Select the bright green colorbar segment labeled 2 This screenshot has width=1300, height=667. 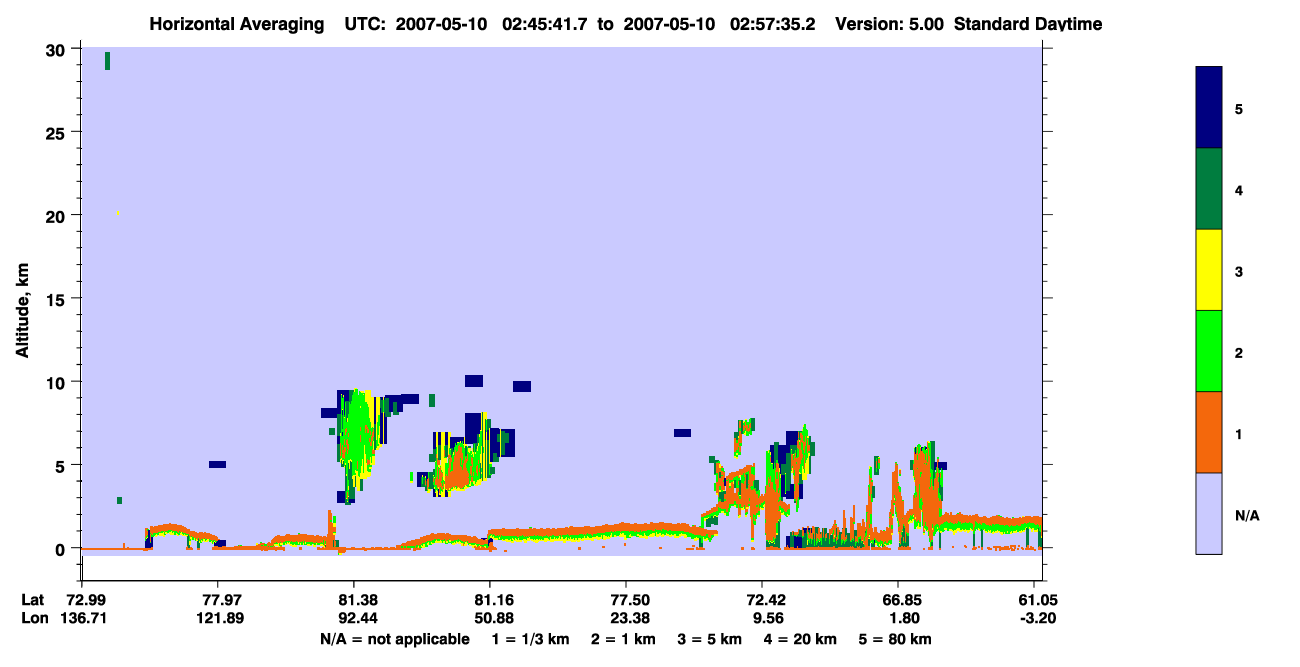tap(1209, 351)
